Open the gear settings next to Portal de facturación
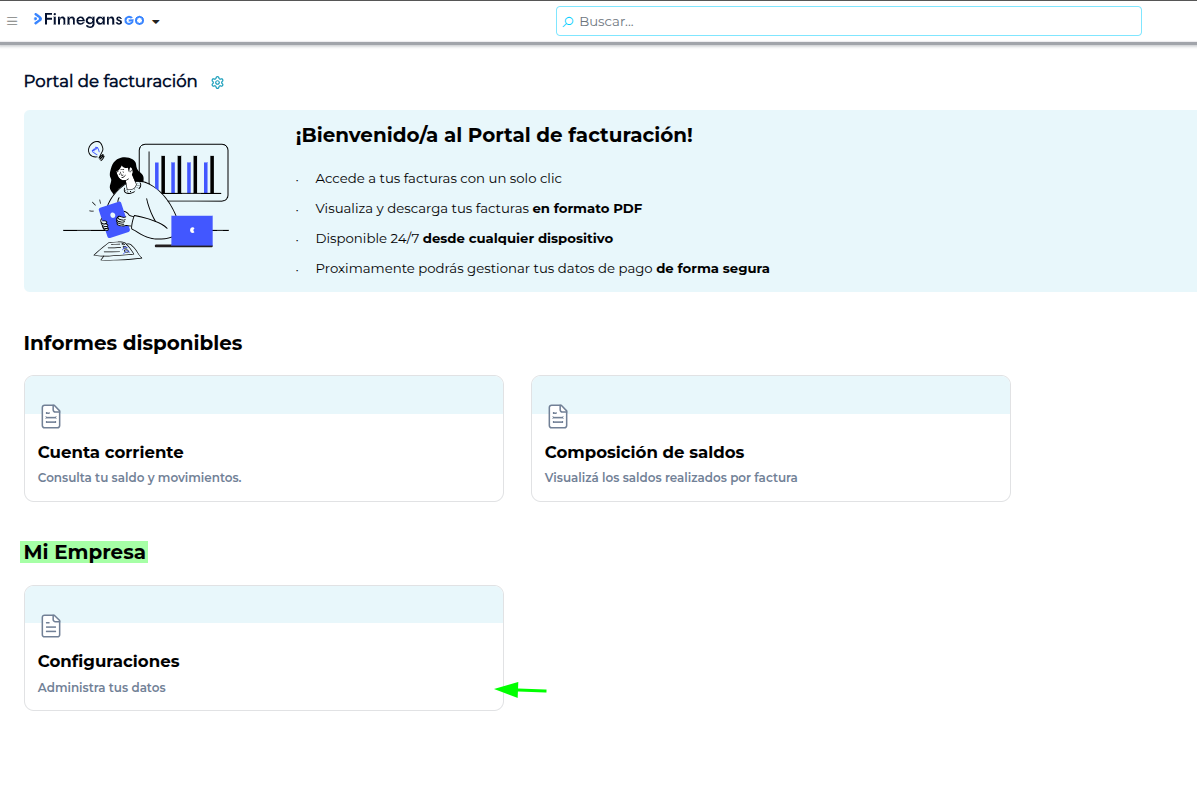Viewport: 1197px width, 796px height. pyautogui.click(x=218, y=83)
